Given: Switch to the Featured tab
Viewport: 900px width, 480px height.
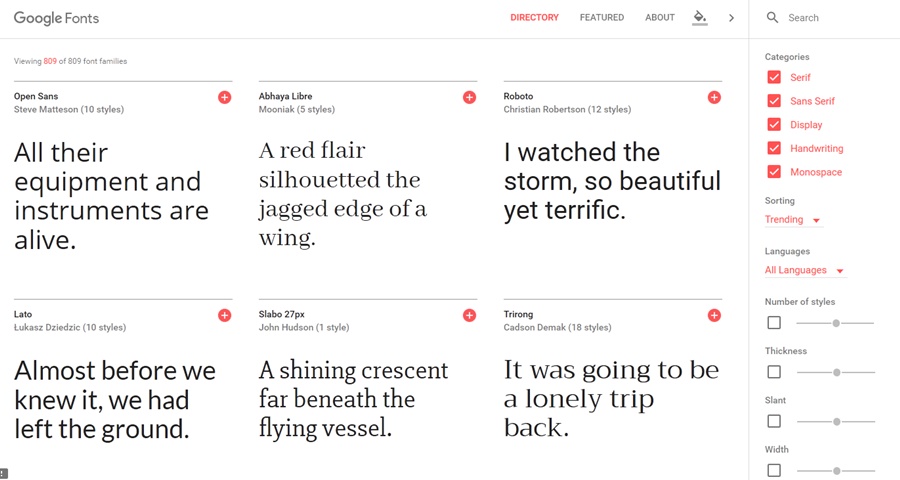Looking at the screenshot, I should (602, 18).
